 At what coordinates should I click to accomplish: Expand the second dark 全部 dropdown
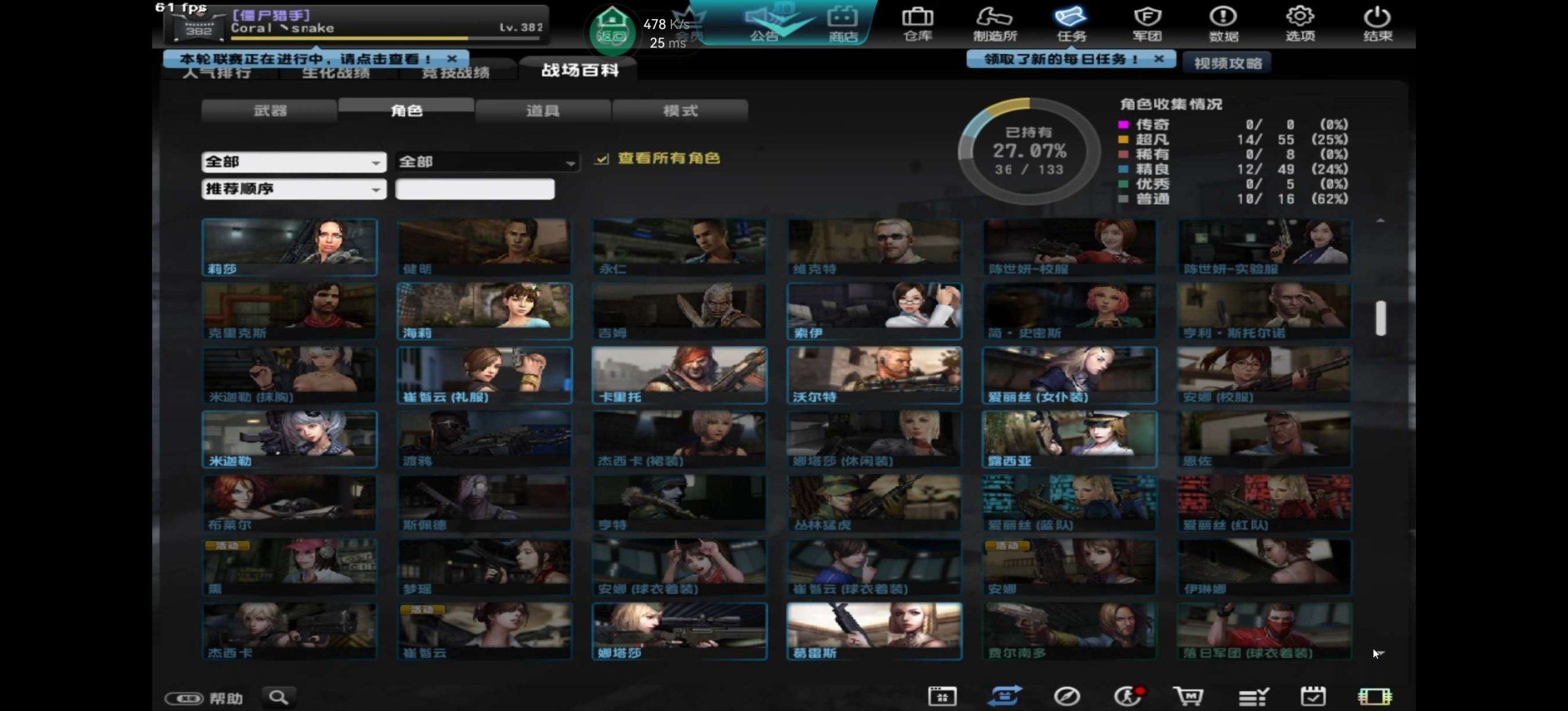click(487, 162)
